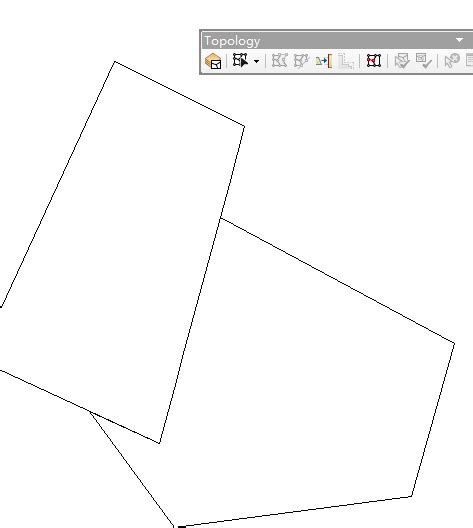This screenshot has width=473, height=528.
Task: Click the rightmost vertex of right polygon
Action: [x=454, y=343]
